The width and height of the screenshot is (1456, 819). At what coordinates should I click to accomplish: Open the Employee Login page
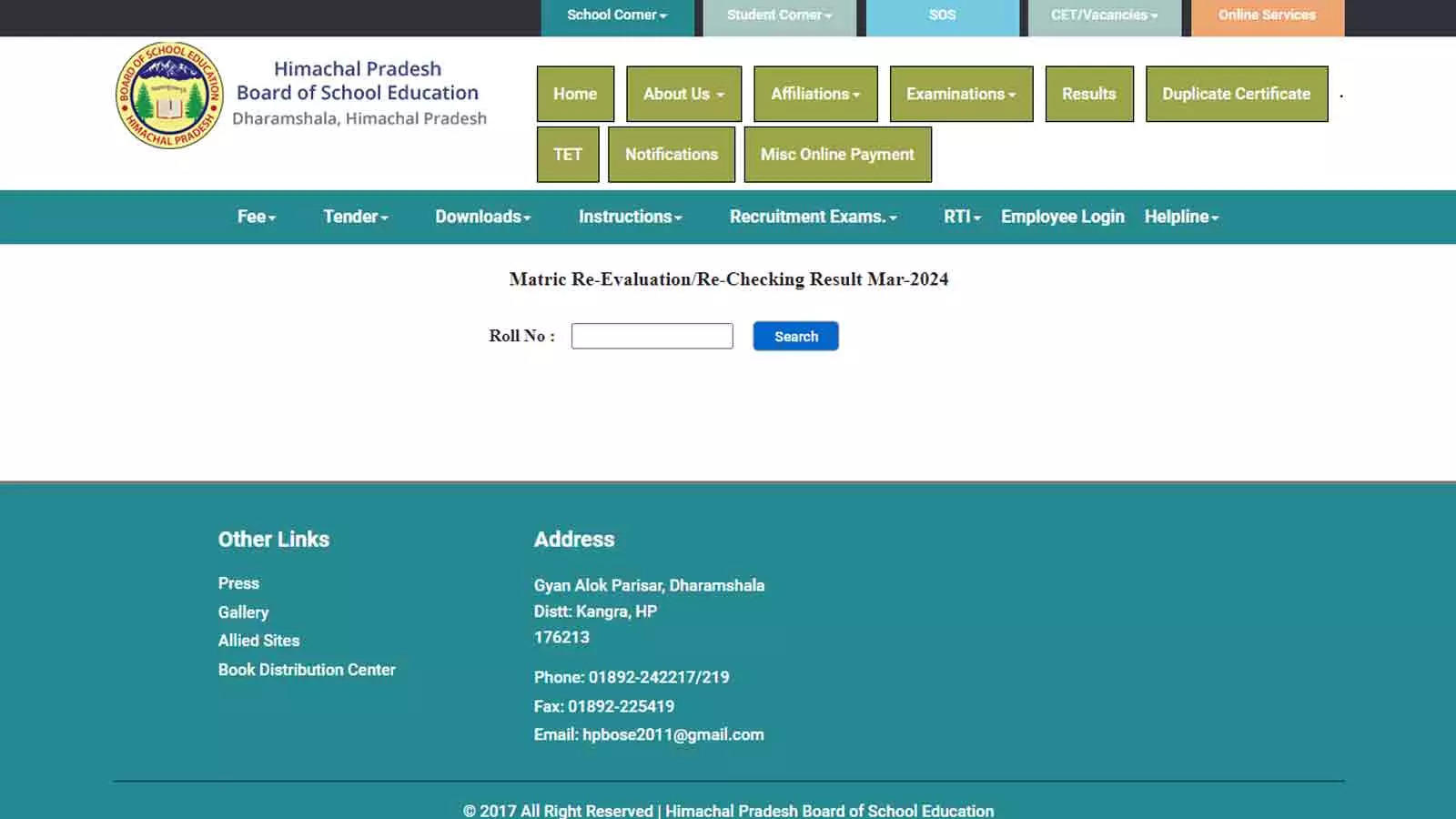pos(1062,217)
